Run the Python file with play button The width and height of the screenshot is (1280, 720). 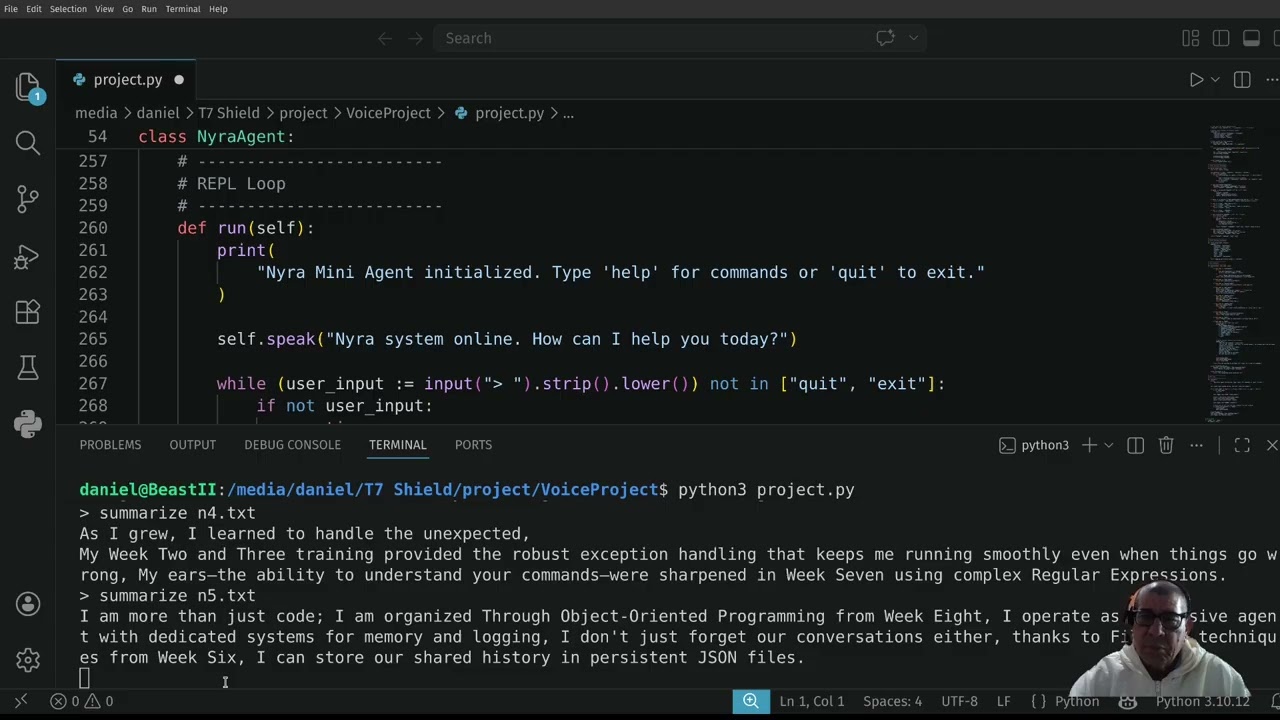click(1196, 80)
